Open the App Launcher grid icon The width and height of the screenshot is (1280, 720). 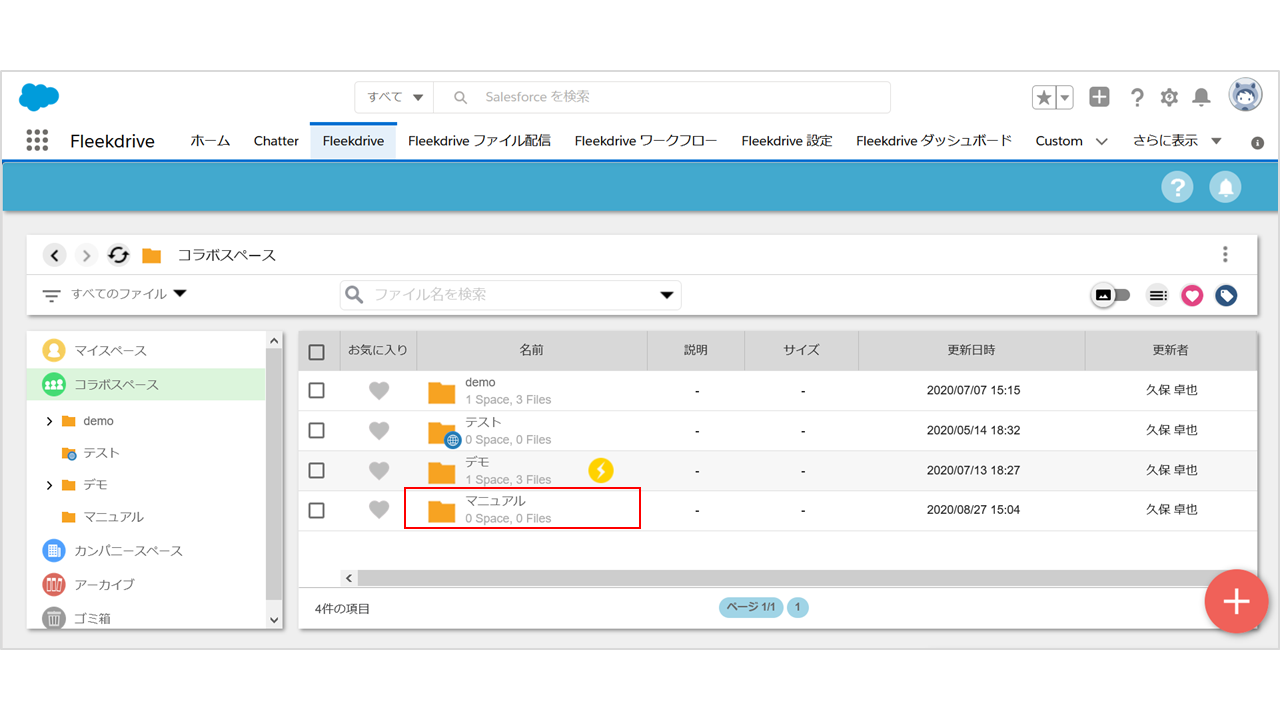37,140
